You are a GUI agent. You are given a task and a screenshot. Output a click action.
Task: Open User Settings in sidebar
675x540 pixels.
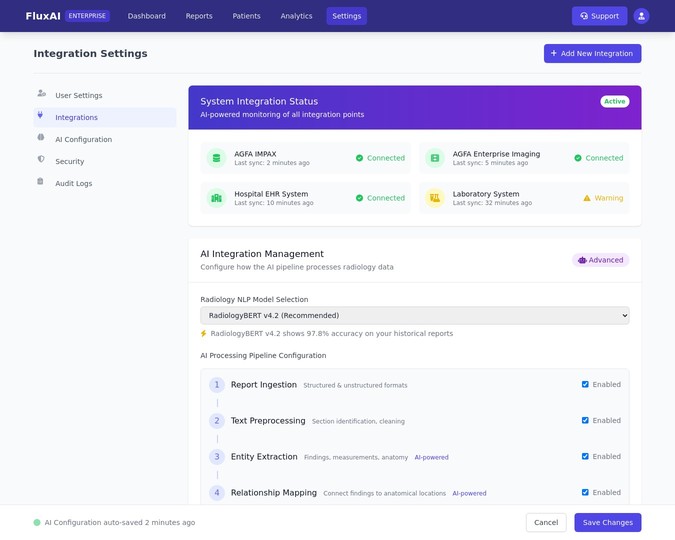click(x=105, y=95)
